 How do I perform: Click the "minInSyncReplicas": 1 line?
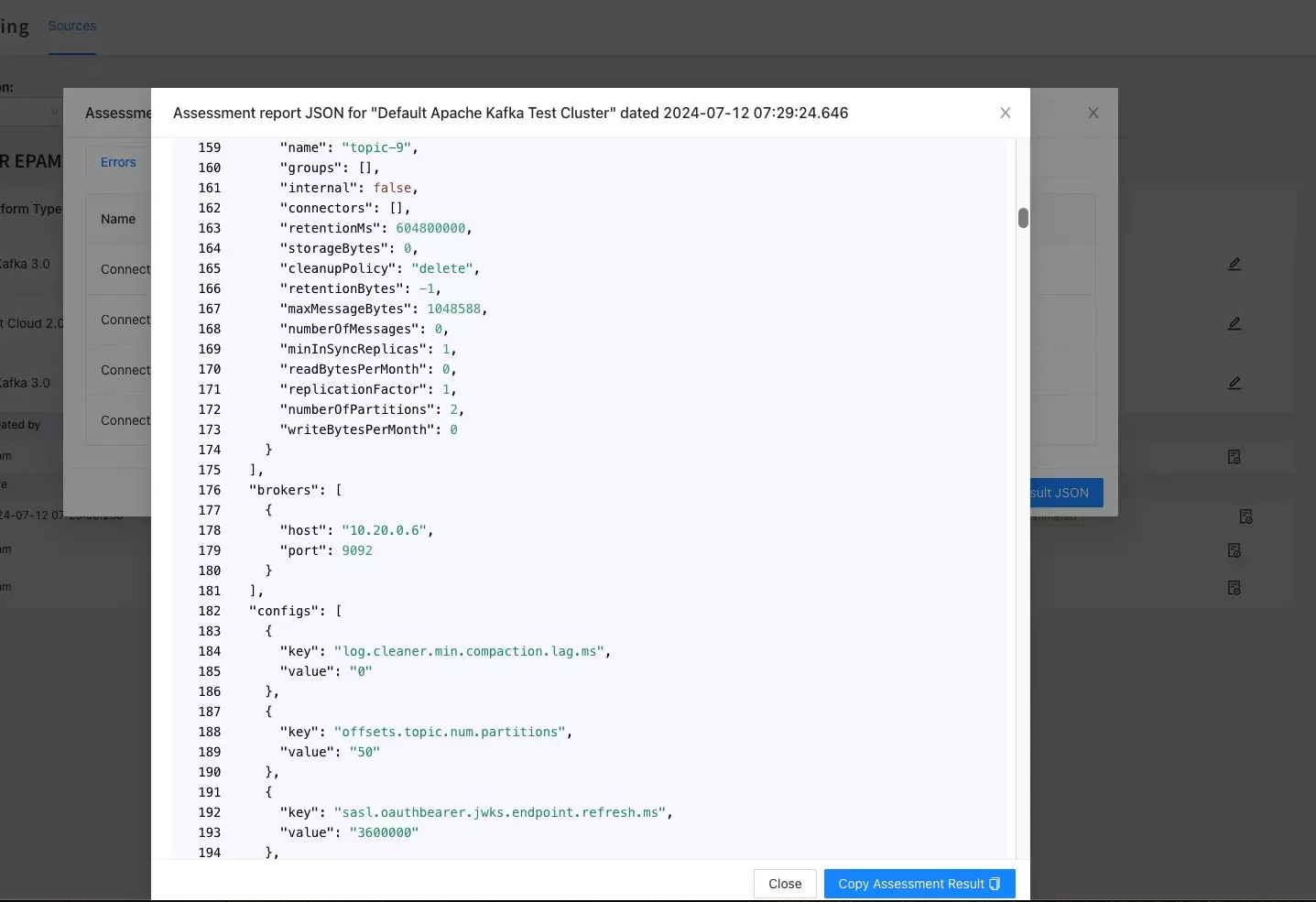point(368,349)
